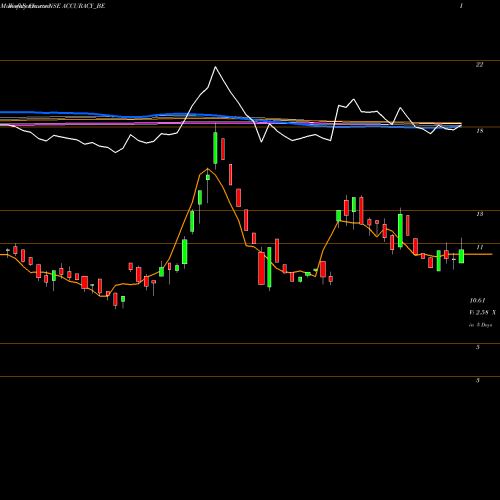500x500 pixels.
Task: Click the 10.61 last price value
Action: pos(477,301)
